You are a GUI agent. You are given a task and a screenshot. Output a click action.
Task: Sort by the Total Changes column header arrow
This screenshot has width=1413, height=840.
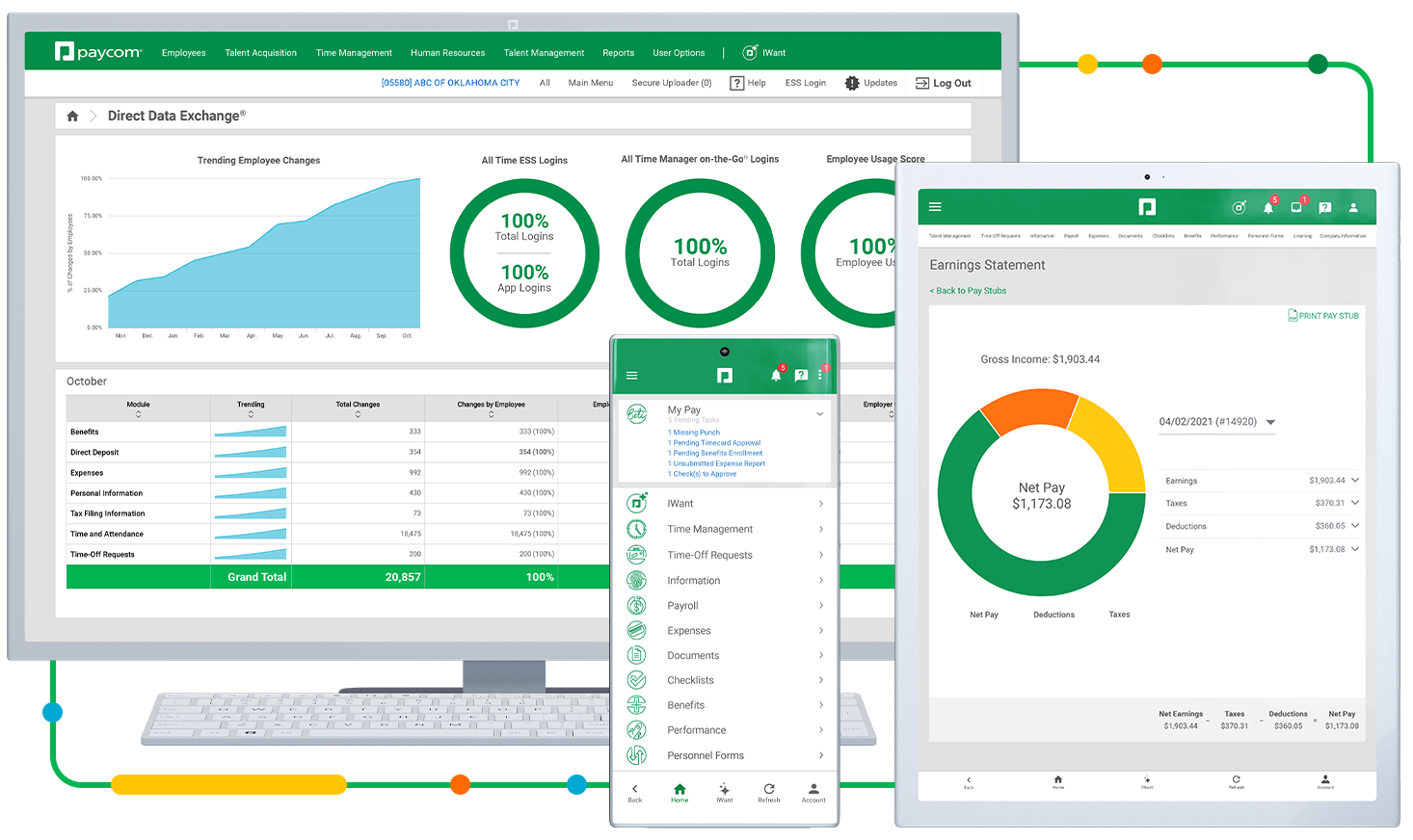[358, 414]
